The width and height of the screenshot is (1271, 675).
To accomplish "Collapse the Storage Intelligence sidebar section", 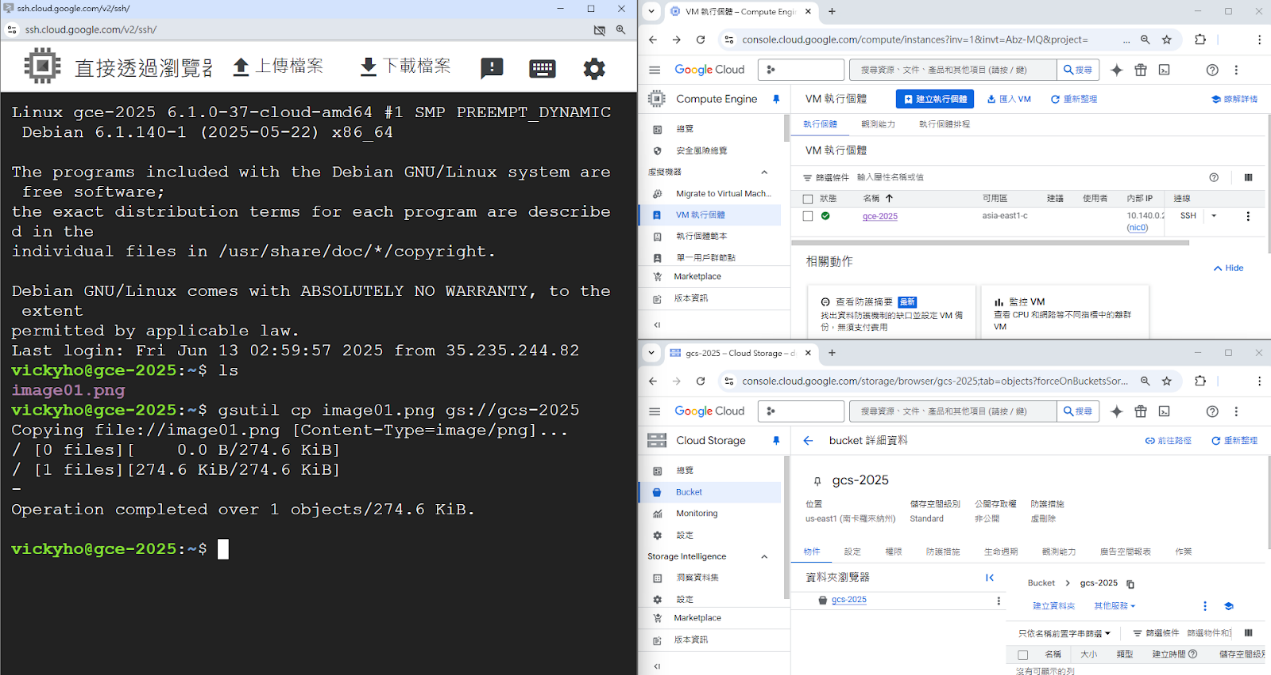I will [765, 557].
